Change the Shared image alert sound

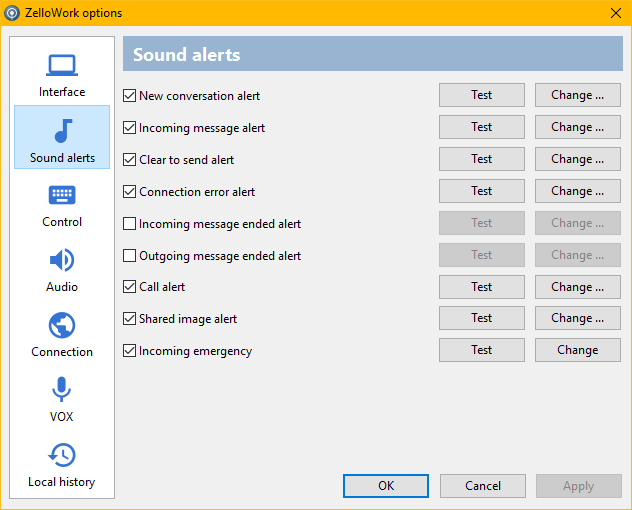(578, 318)
